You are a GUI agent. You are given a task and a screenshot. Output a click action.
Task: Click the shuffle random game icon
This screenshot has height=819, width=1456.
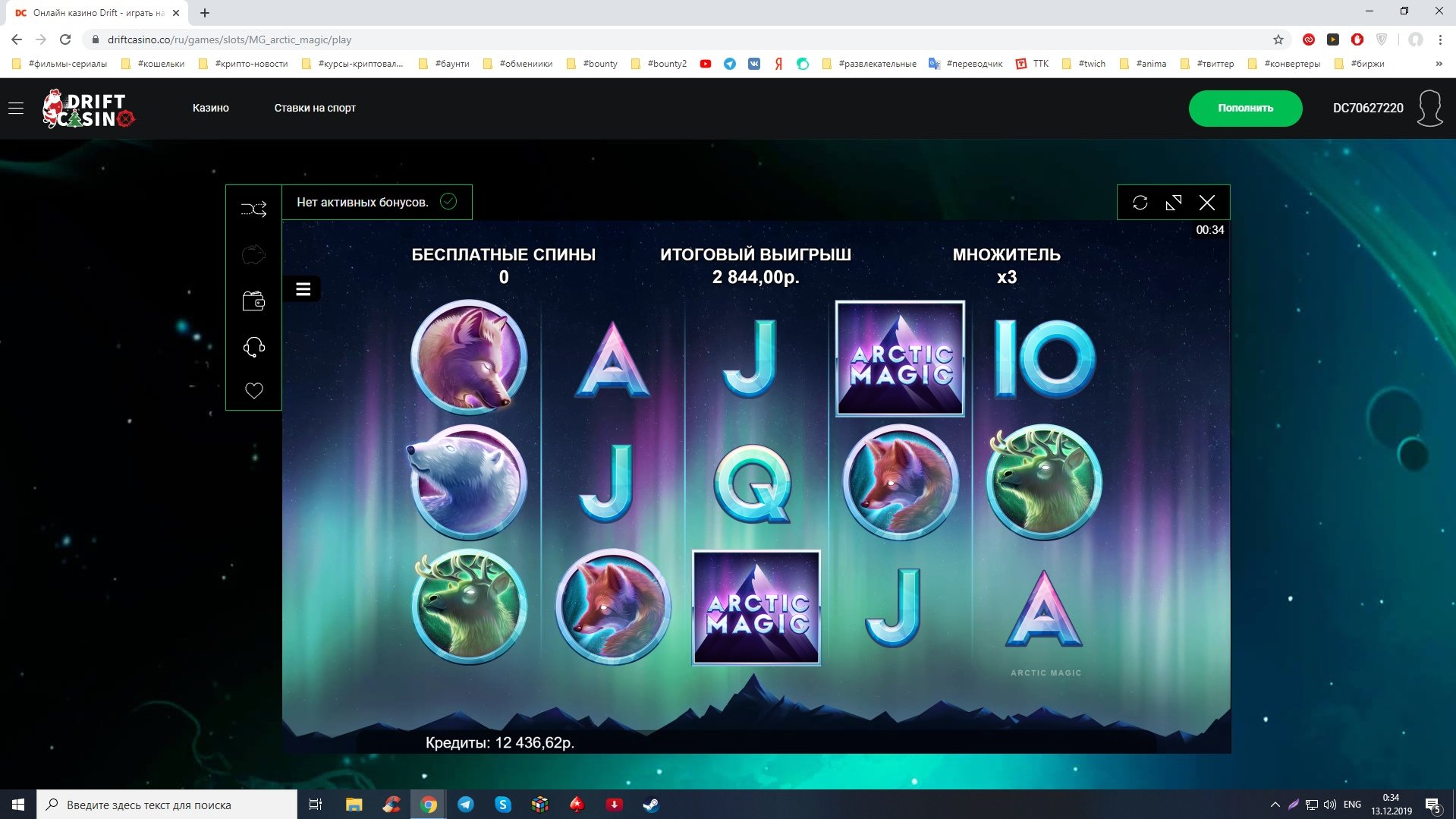coord(253,209)
